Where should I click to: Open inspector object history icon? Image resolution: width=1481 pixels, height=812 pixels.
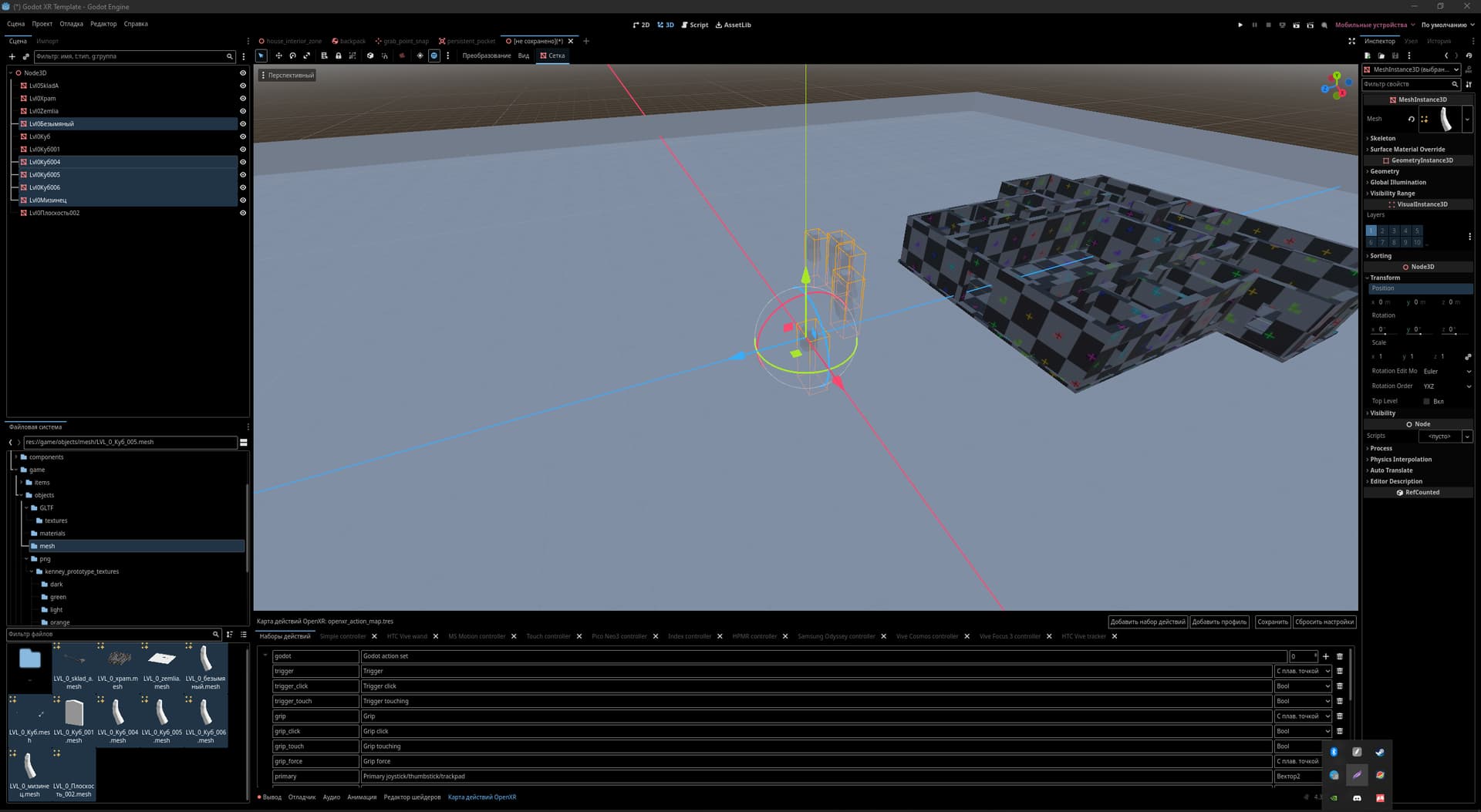pos(1469,56)
